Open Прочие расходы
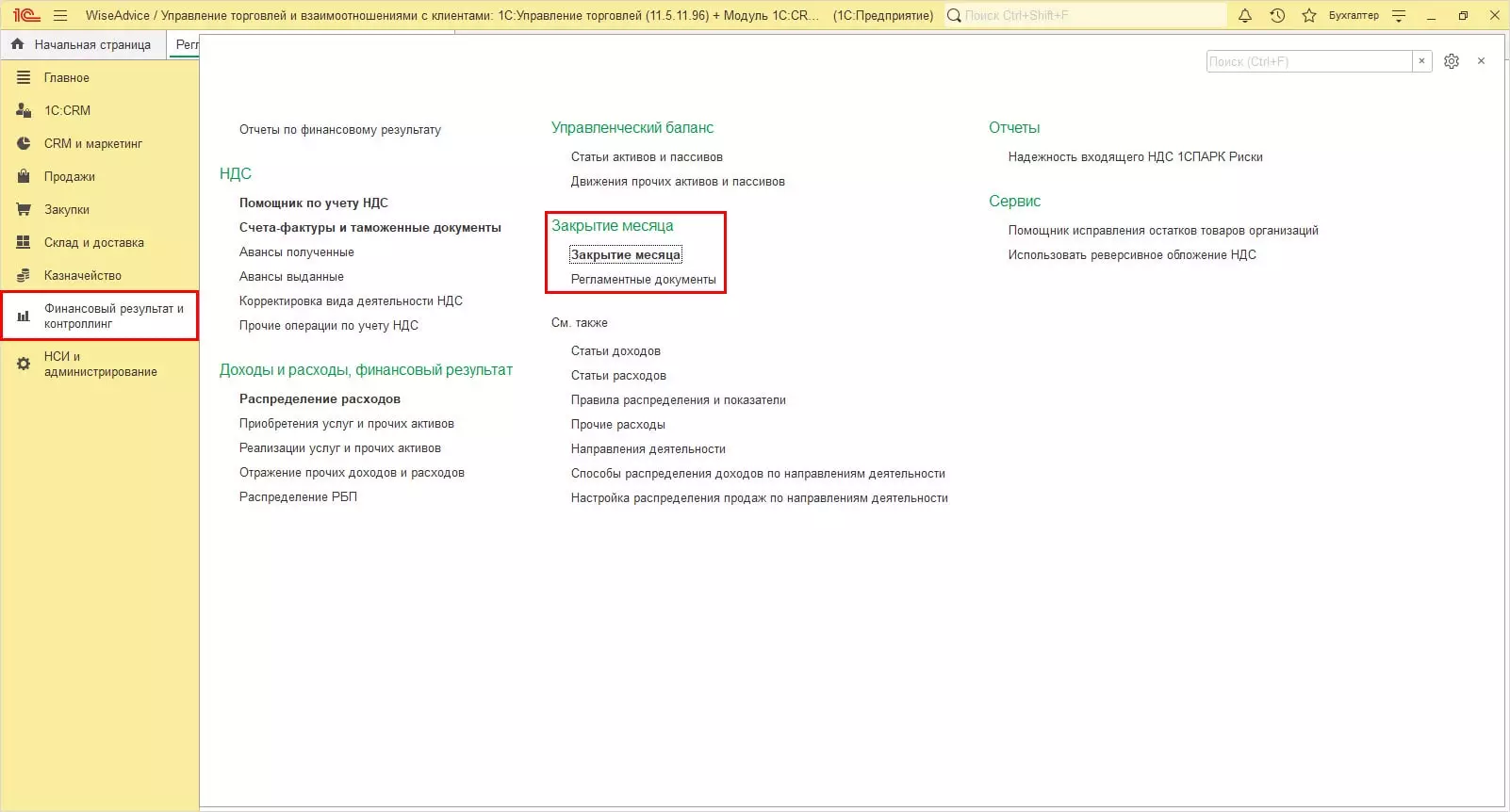 coord(618,424)
